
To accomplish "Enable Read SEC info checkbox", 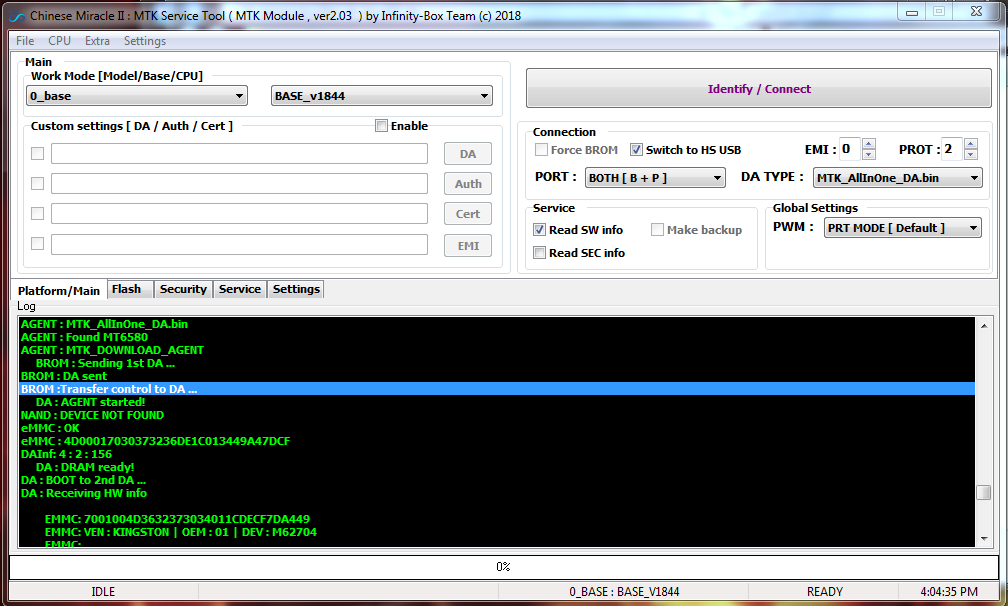I will [539, 253].
